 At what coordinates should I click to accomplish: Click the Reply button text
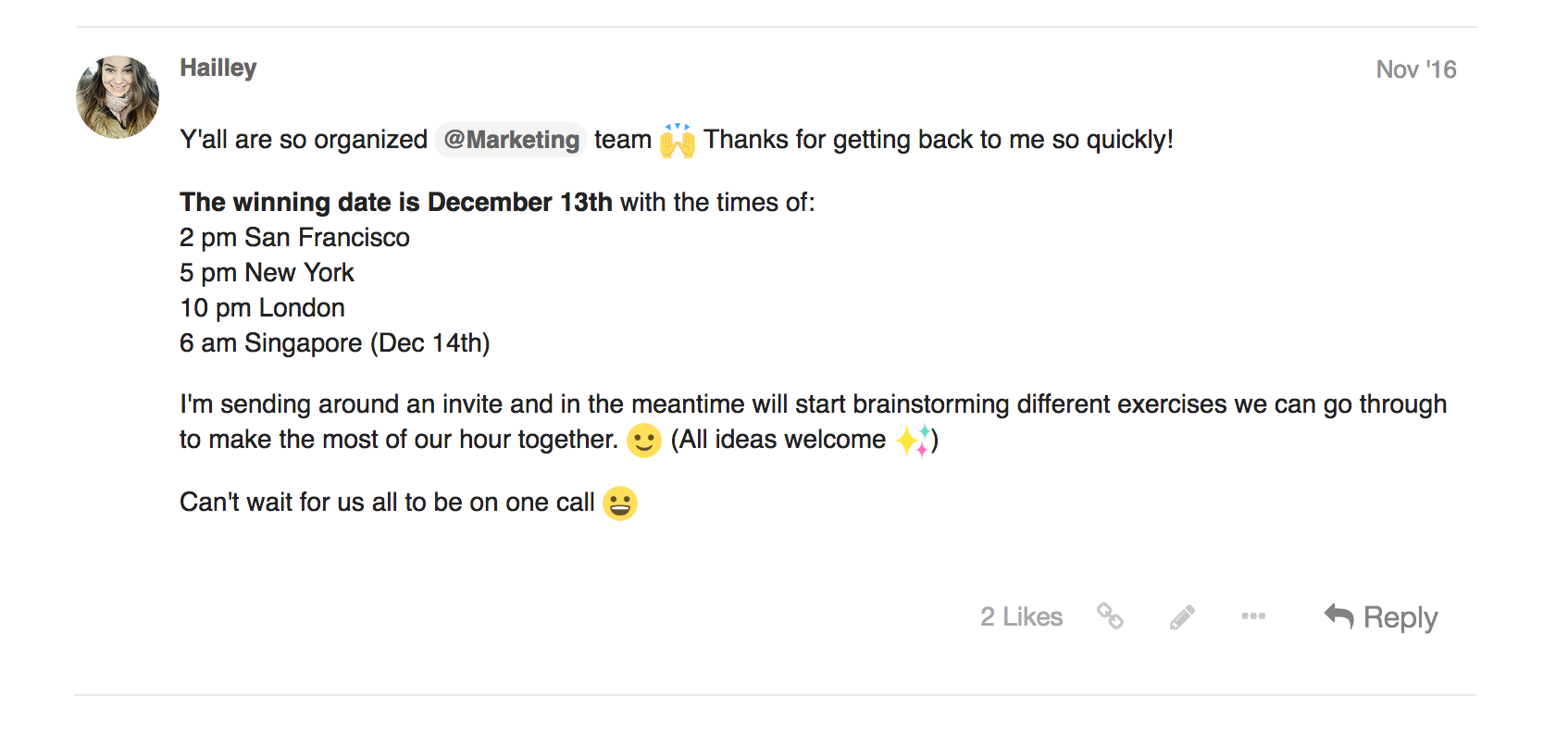1400,618
